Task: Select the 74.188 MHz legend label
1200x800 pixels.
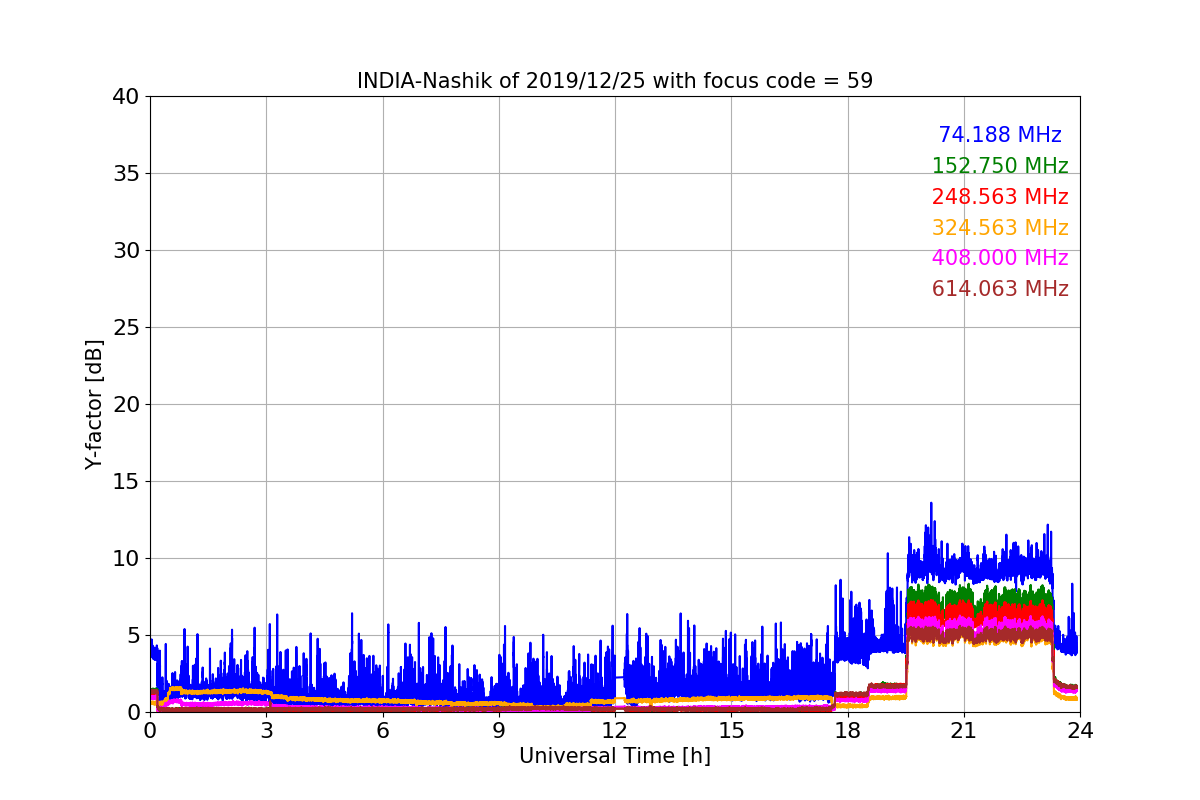Action: coord(1000,135)
